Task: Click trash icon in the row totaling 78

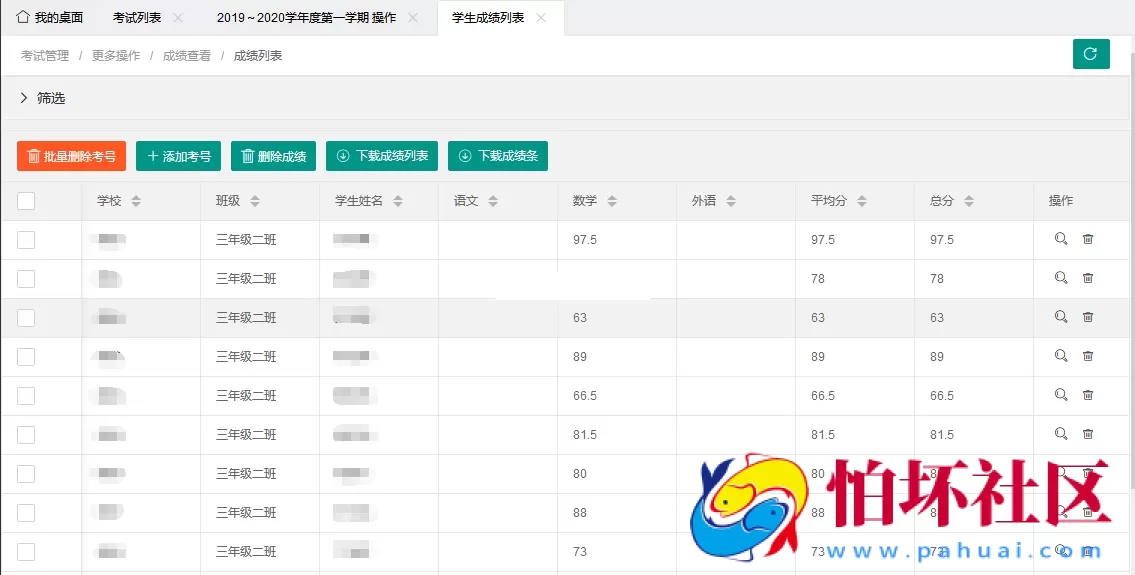Action: [1087, 278]
